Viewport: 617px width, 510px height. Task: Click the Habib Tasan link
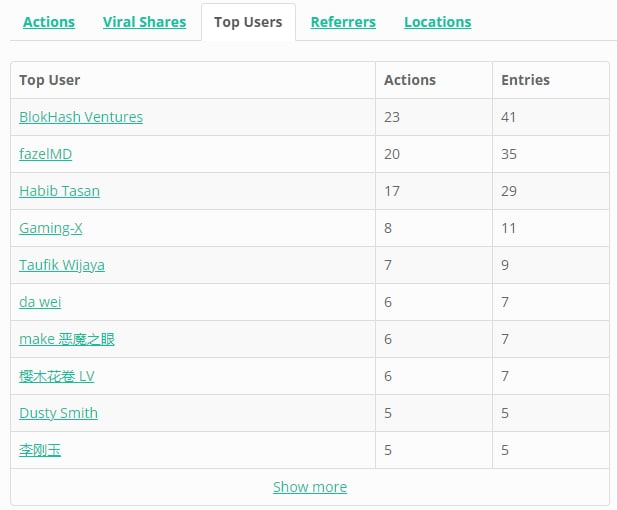(x=59, y=191)
